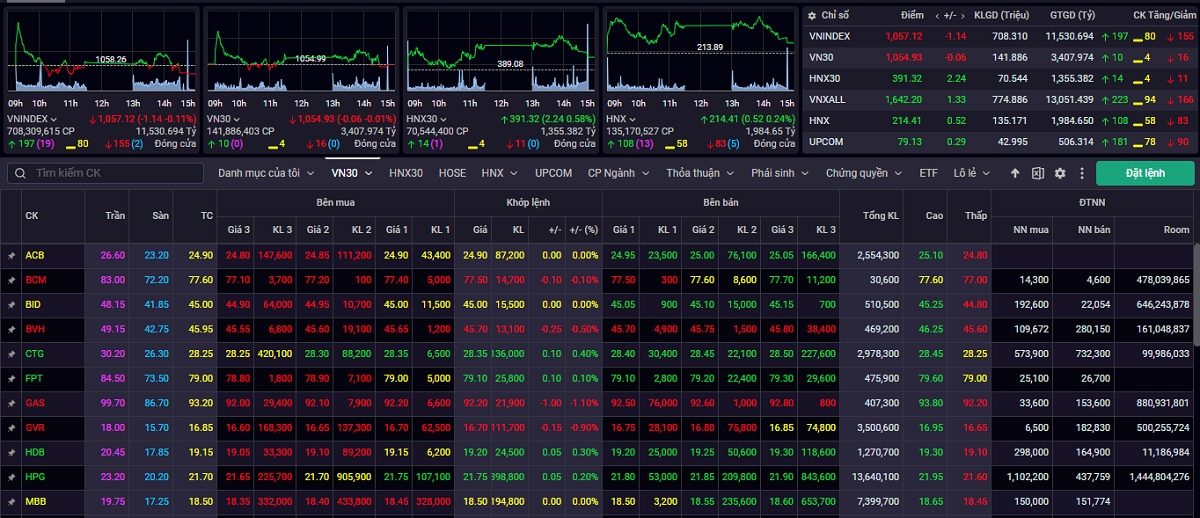Open the VNINDEX intraday chart
The image size is (1200, 518).
(102, 54)
